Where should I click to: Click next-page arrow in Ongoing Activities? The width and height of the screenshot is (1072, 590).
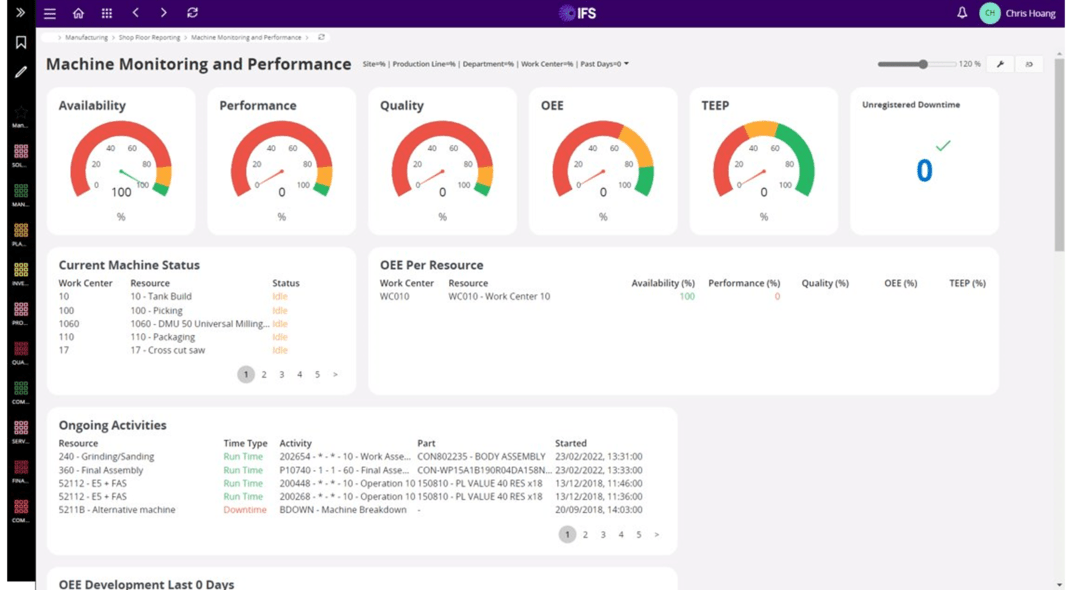pyautogui.click(x=657, y=535)
